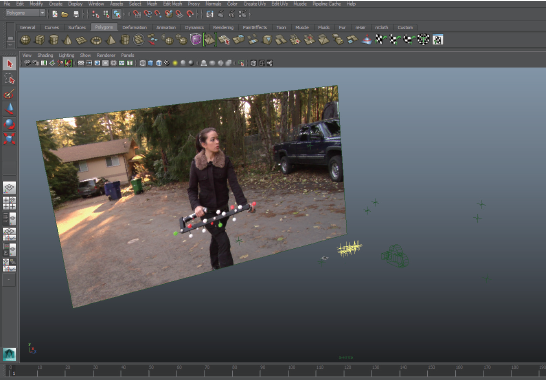This screenshot has height=381, width=546.
Task: Toggle Use all lights yellow sphere
Action: (x=175, y=63)
